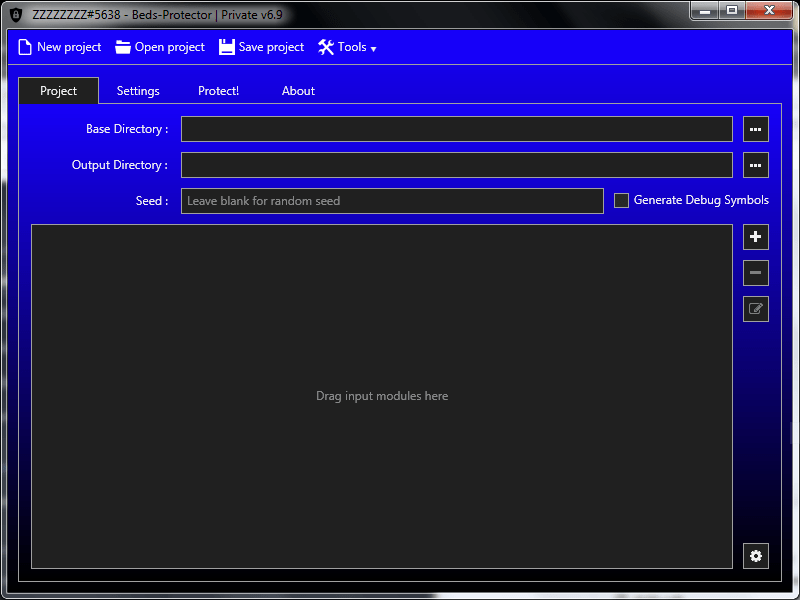Viewport: 800px width, 600px height.
Task: Click Open project label in toolbar
Action: coord(169,47)
